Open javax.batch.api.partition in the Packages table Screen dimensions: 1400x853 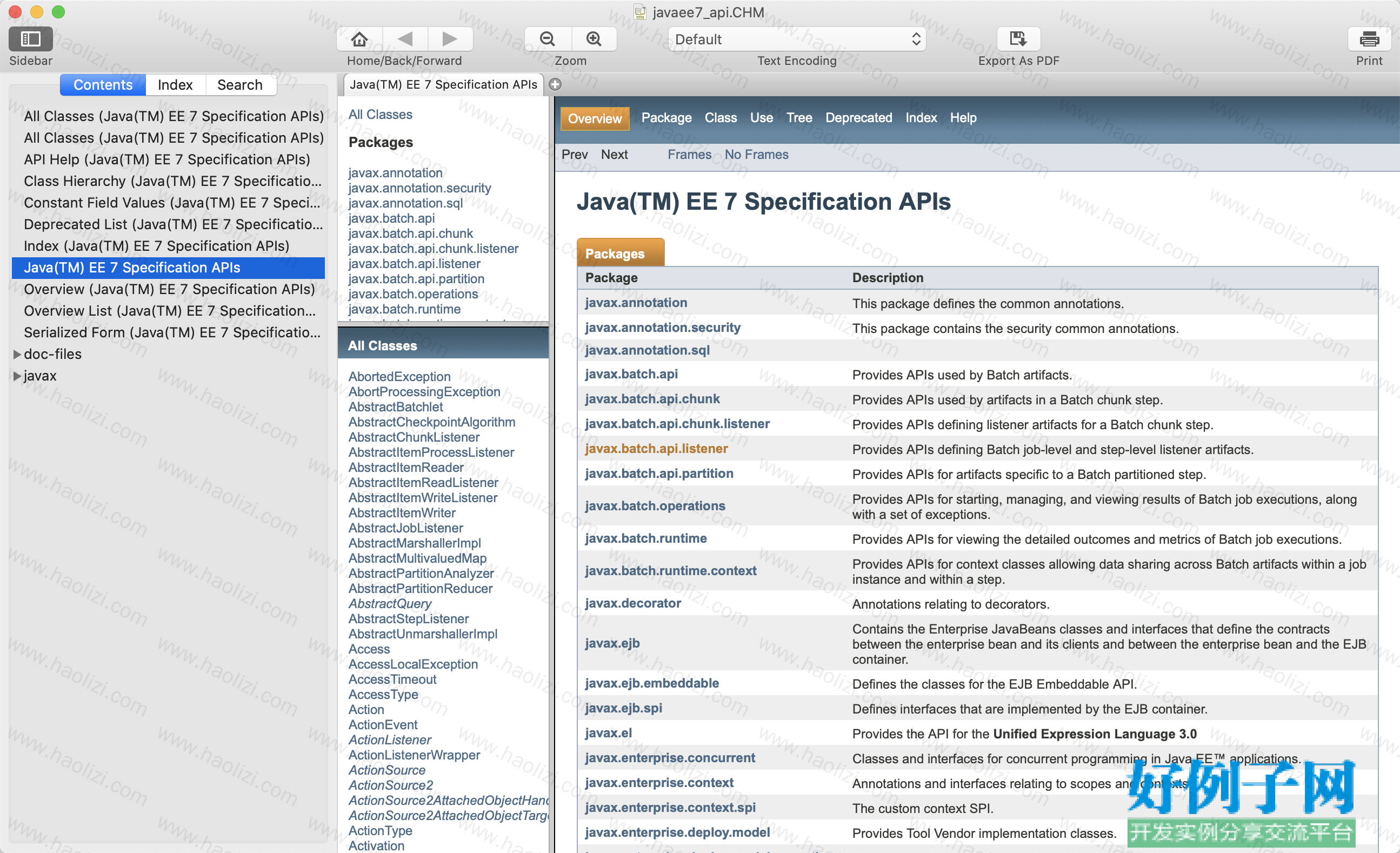click(x=659, y=474)
